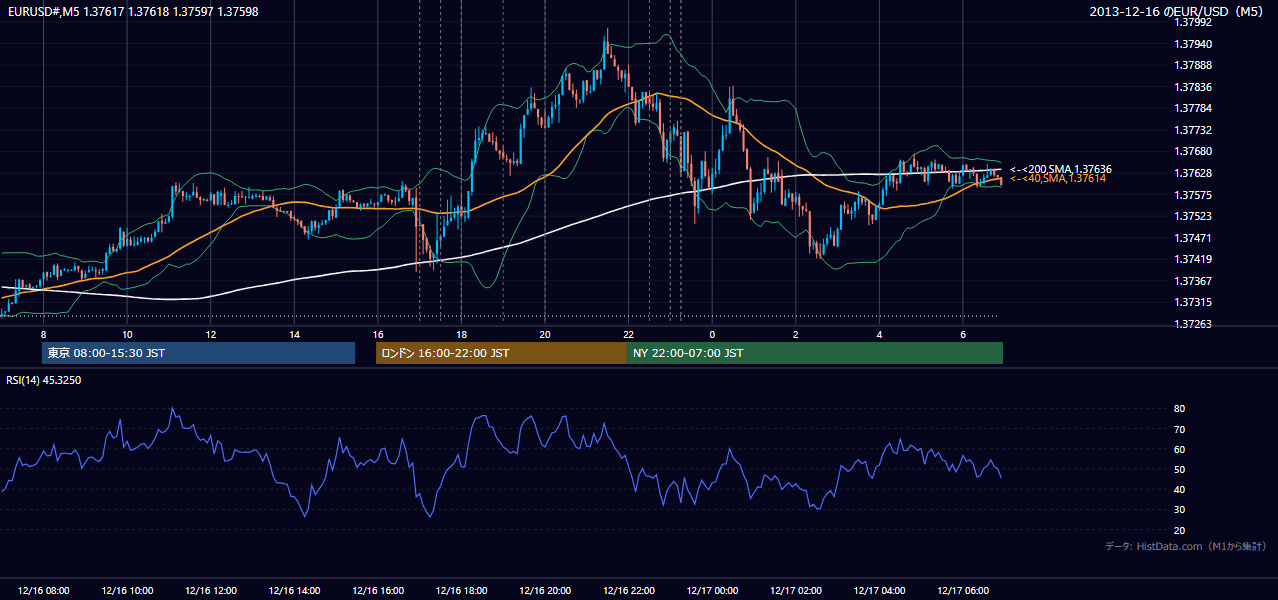1278x600 pixels.
Task: Click price axis value 1.37836
Action: pos(1194,87)
